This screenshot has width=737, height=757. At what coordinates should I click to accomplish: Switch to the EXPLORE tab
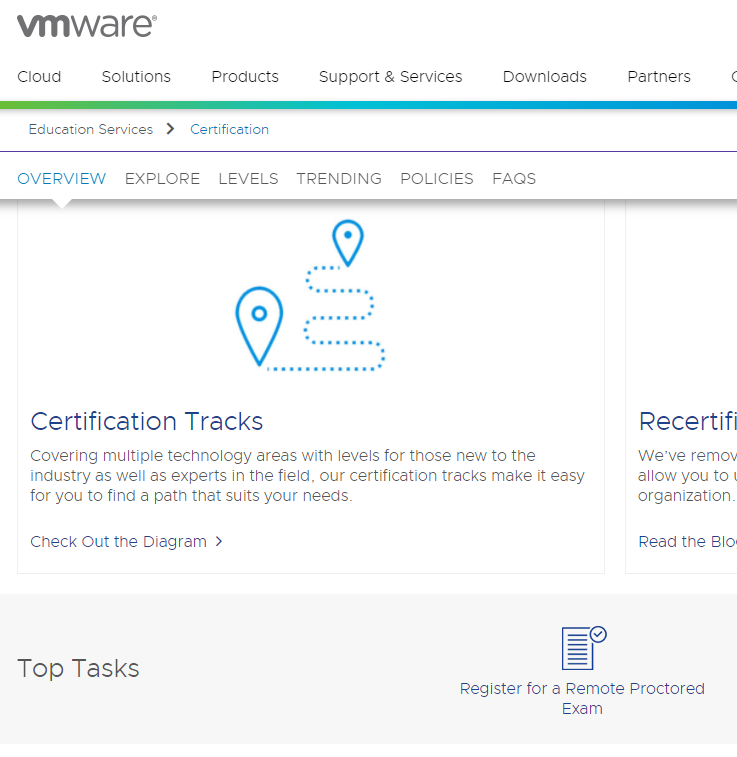[x=162, y=179]
